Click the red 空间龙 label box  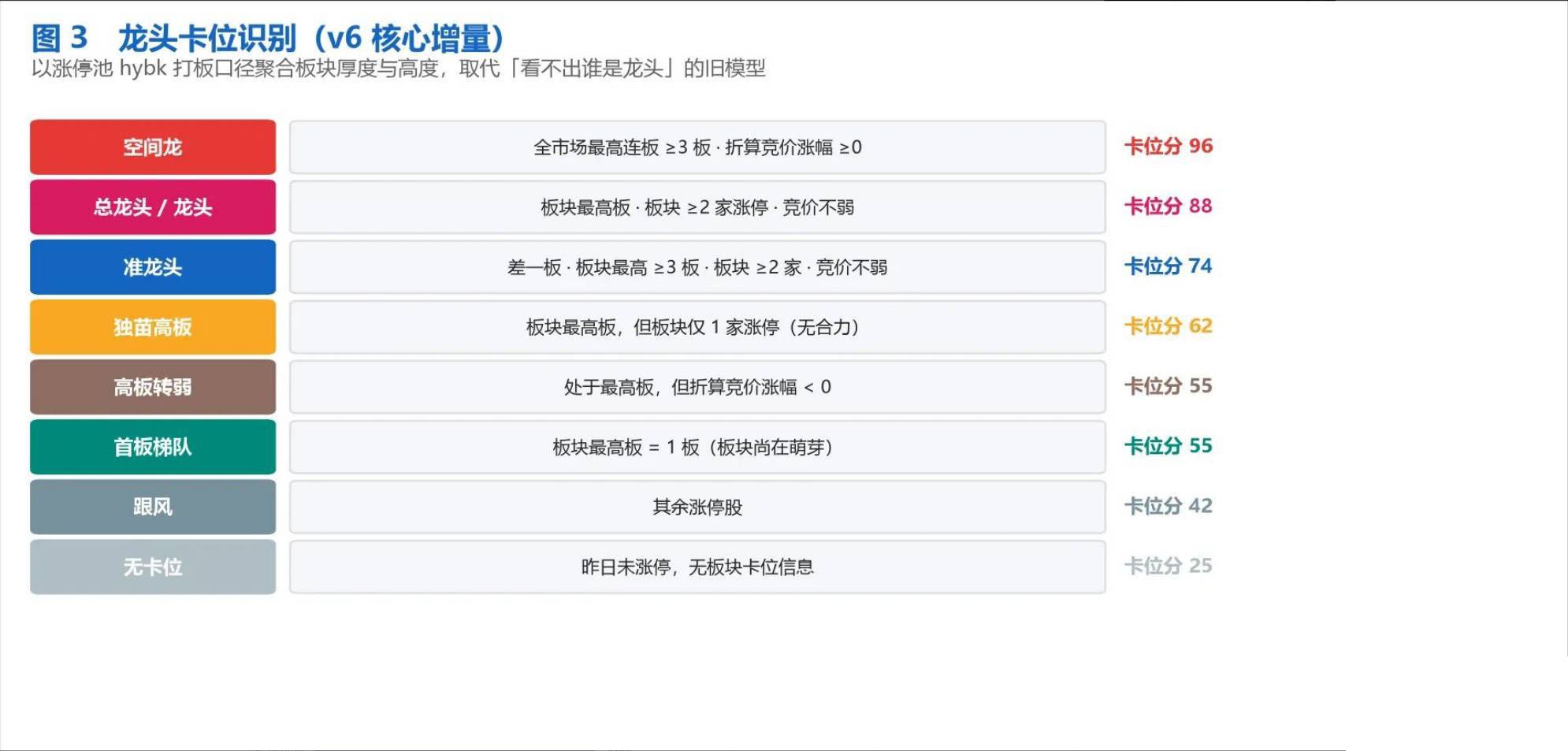coord(153,147)
